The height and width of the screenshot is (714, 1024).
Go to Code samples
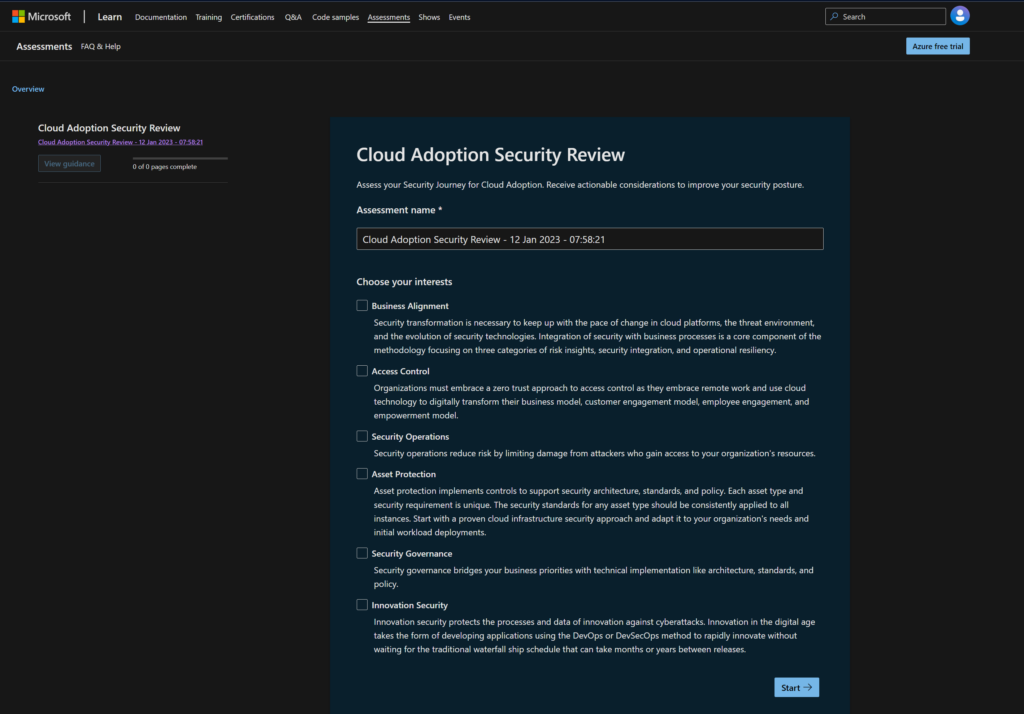pyautogui.click(x=334, y=17)
